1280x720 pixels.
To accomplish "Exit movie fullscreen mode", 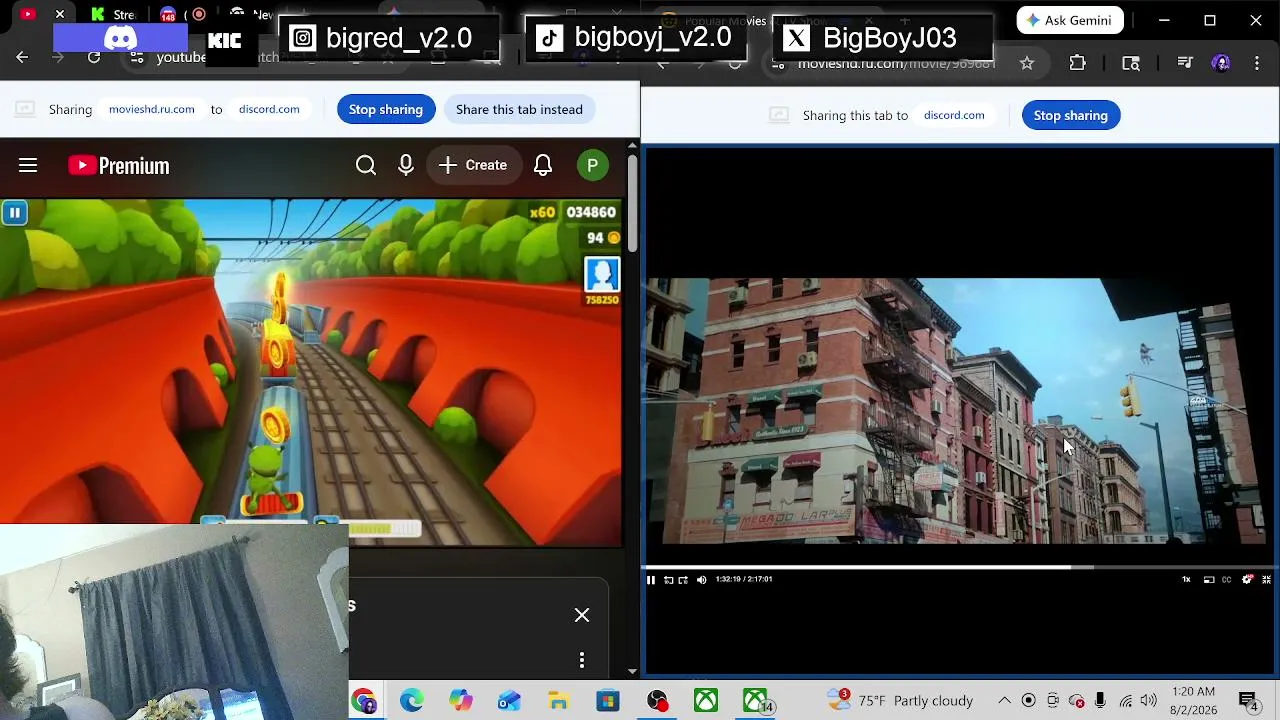I will point(1266,580).
